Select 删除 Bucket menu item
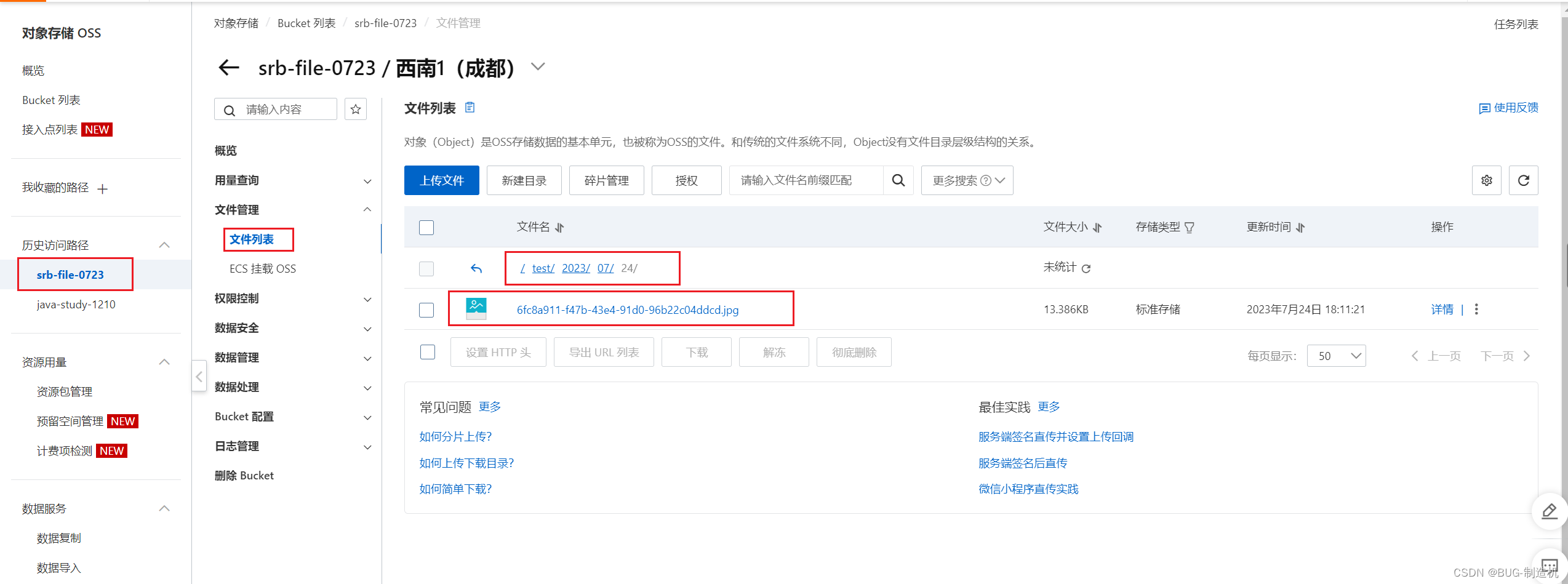The height and width of the screenshot is (584, 1568). click(244, 476)
